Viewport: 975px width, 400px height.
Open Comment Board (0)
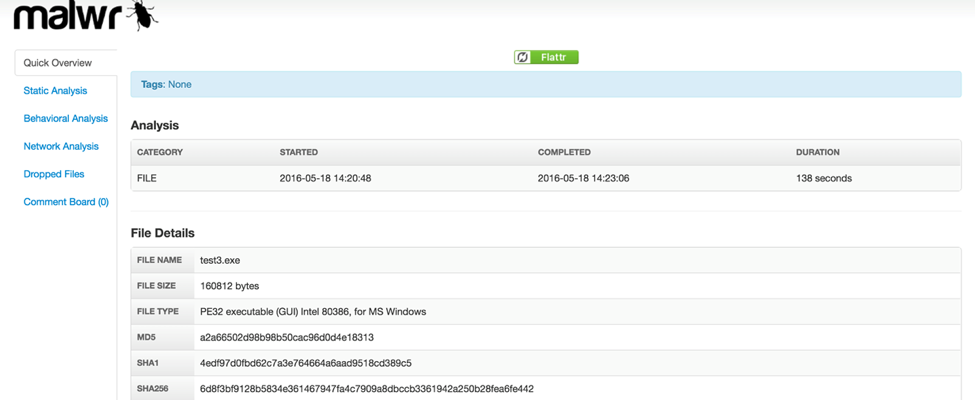(x=66, y=202)
